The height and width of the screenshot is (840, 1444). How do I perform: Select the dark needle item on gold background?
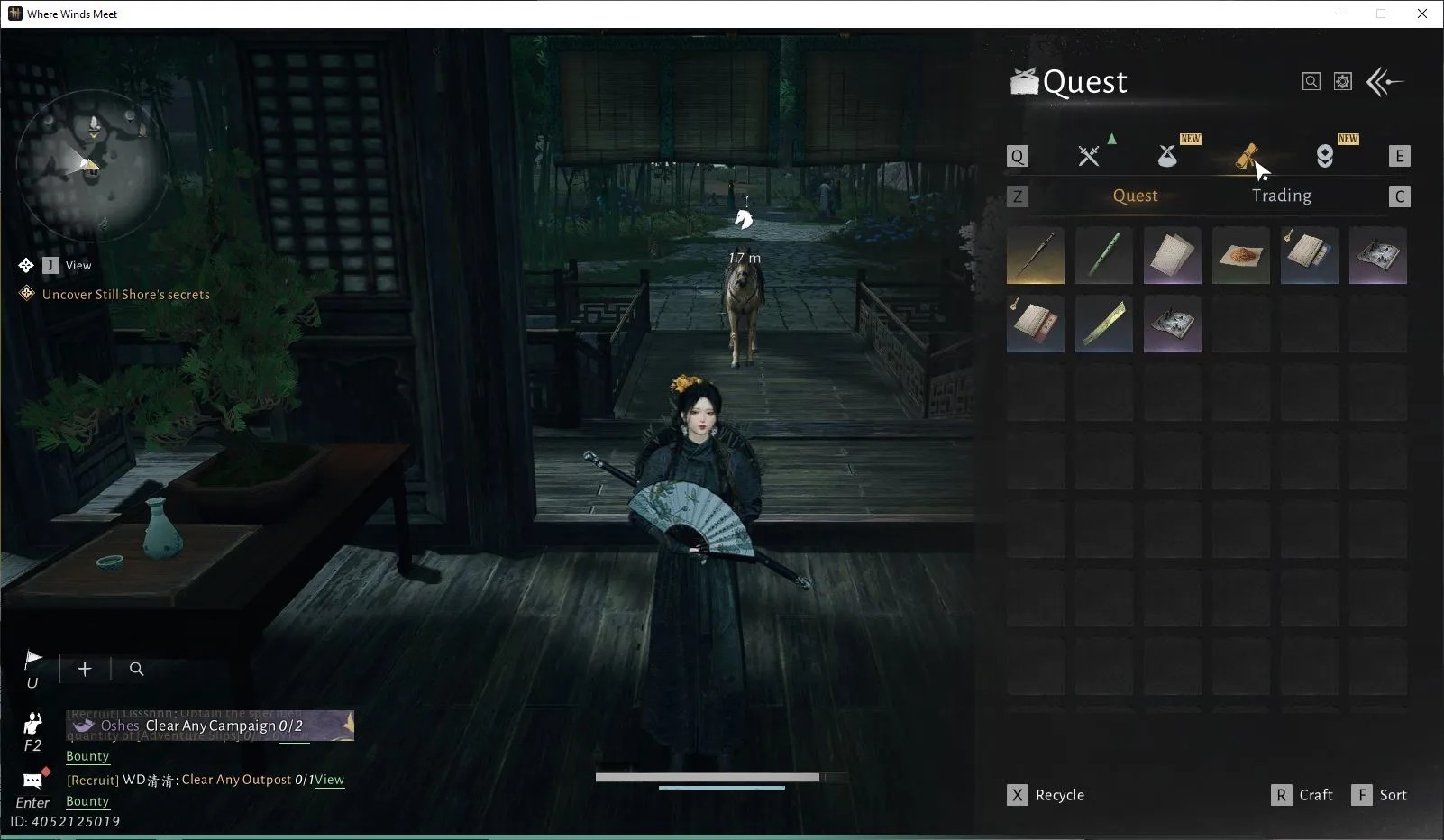(1036, 256)
